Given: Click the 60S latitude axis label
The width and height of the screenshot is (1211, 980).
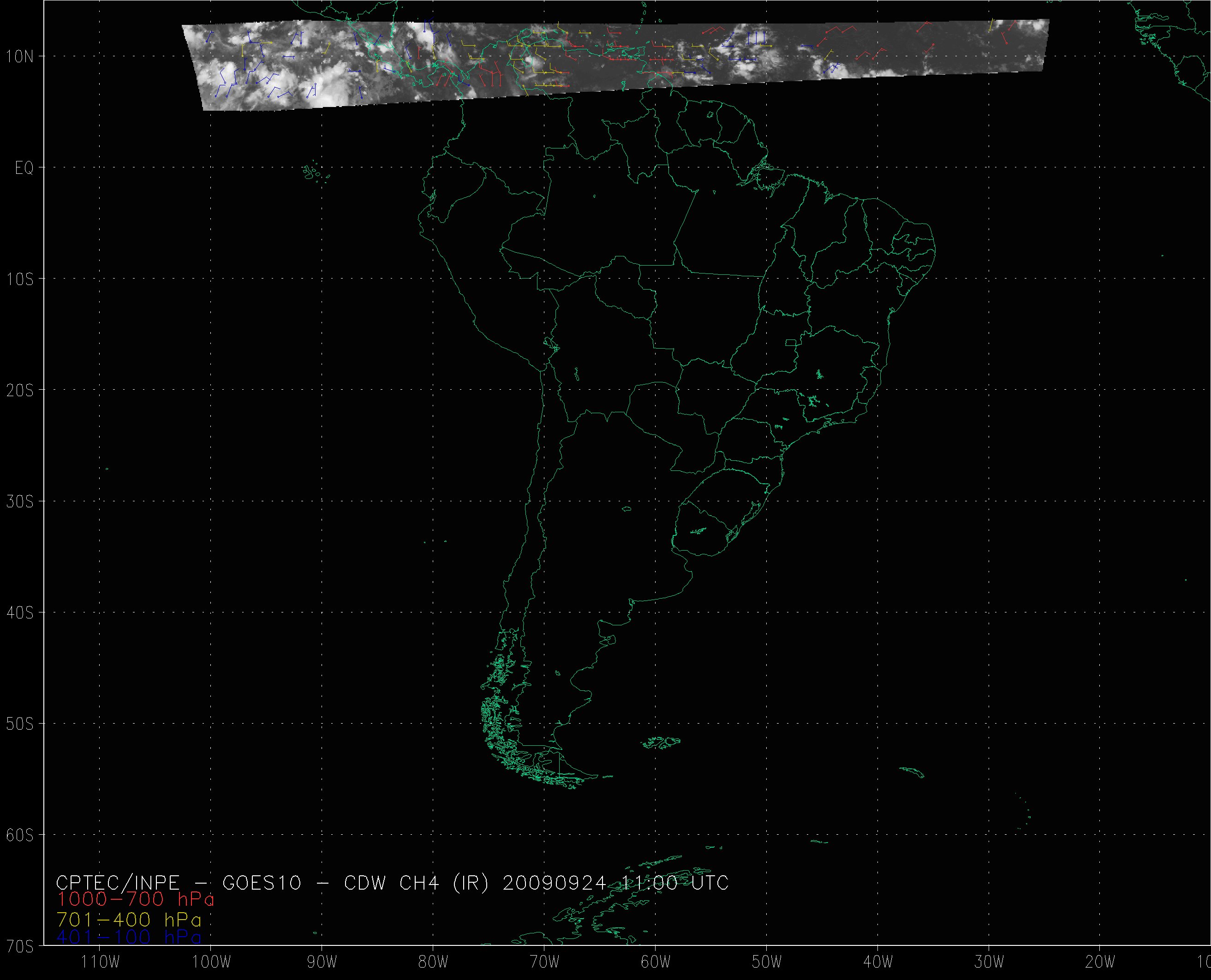Looking at the screenshot, I should [20, 836].
